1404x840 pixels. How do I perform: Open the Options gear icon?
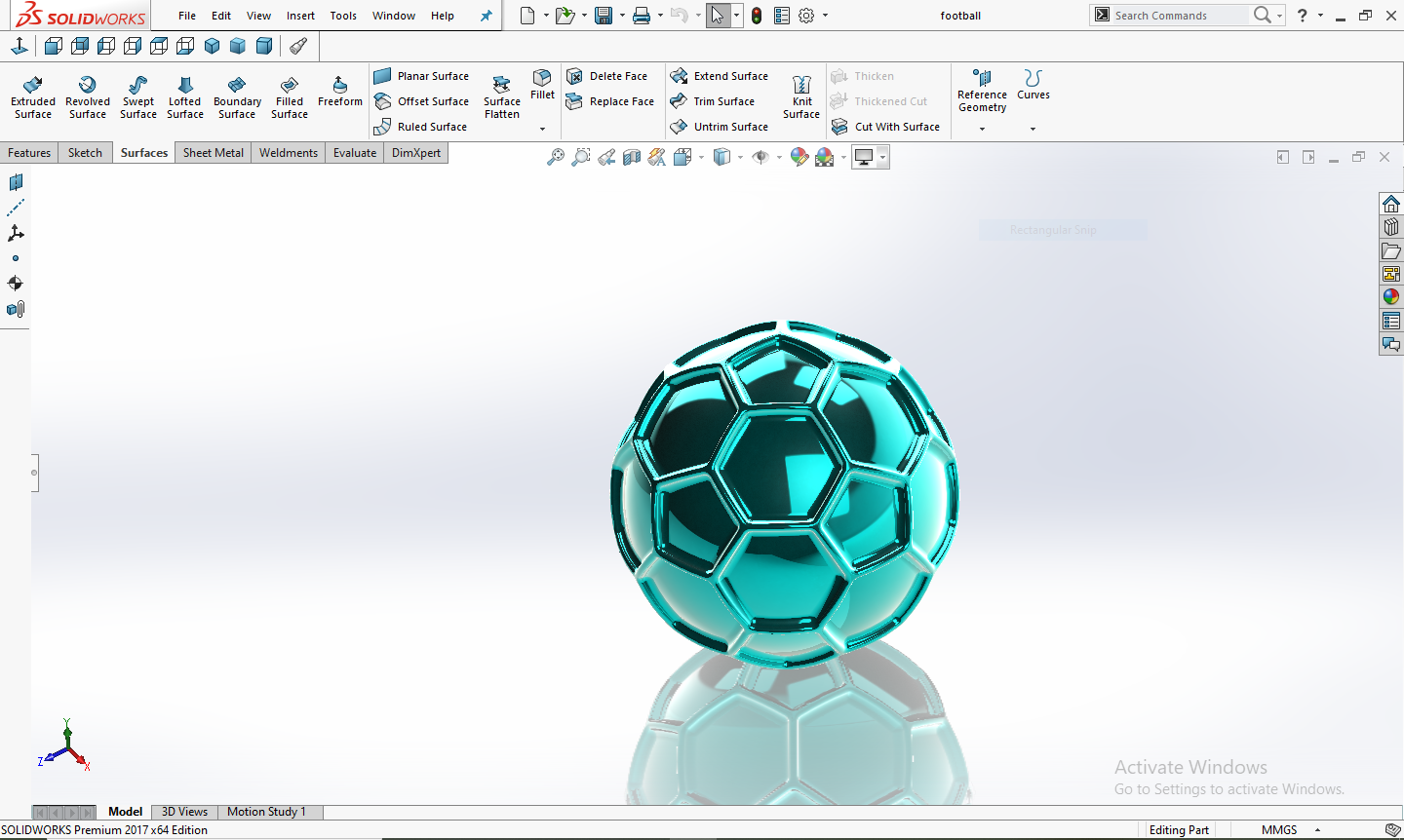(806, 16)
